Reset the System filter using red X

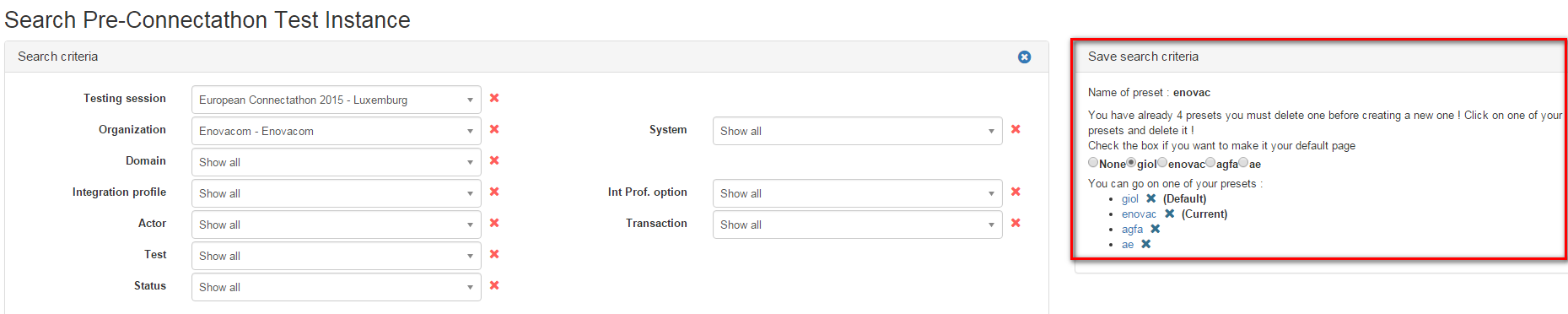click(1016, 129)
